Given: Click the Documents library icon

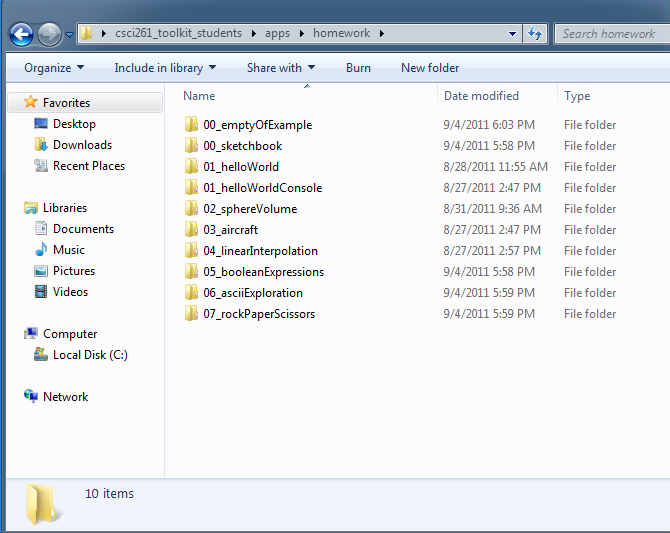Looking at the screenshot, I should click(x=41, y=228).
